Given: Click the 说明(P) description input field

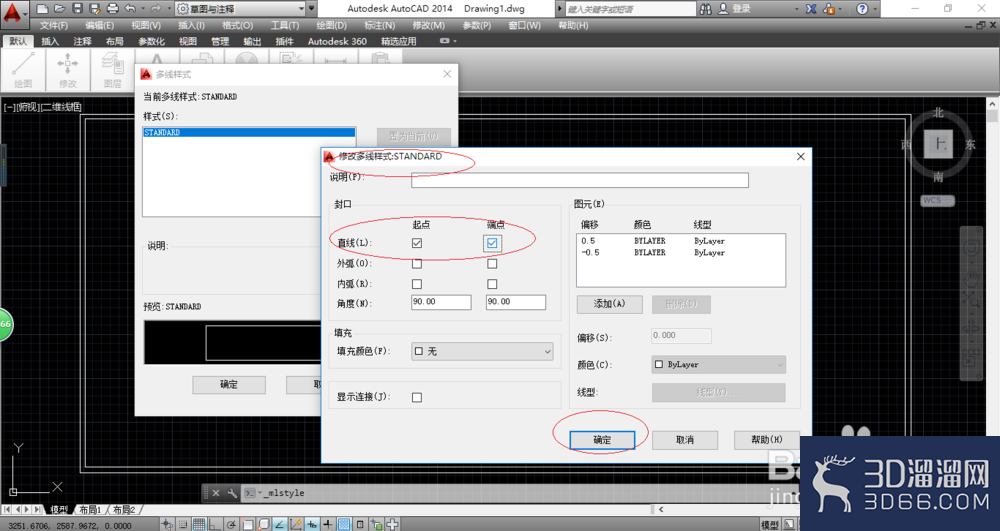Looking at the screenshot, I should [x=580, y=180].
